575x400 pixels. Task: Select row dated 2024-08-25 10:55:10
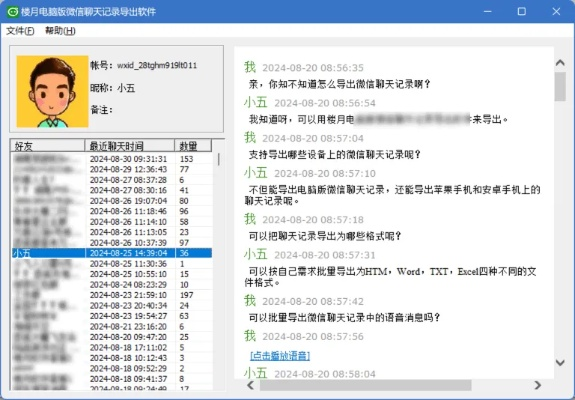tap(112, 274)
